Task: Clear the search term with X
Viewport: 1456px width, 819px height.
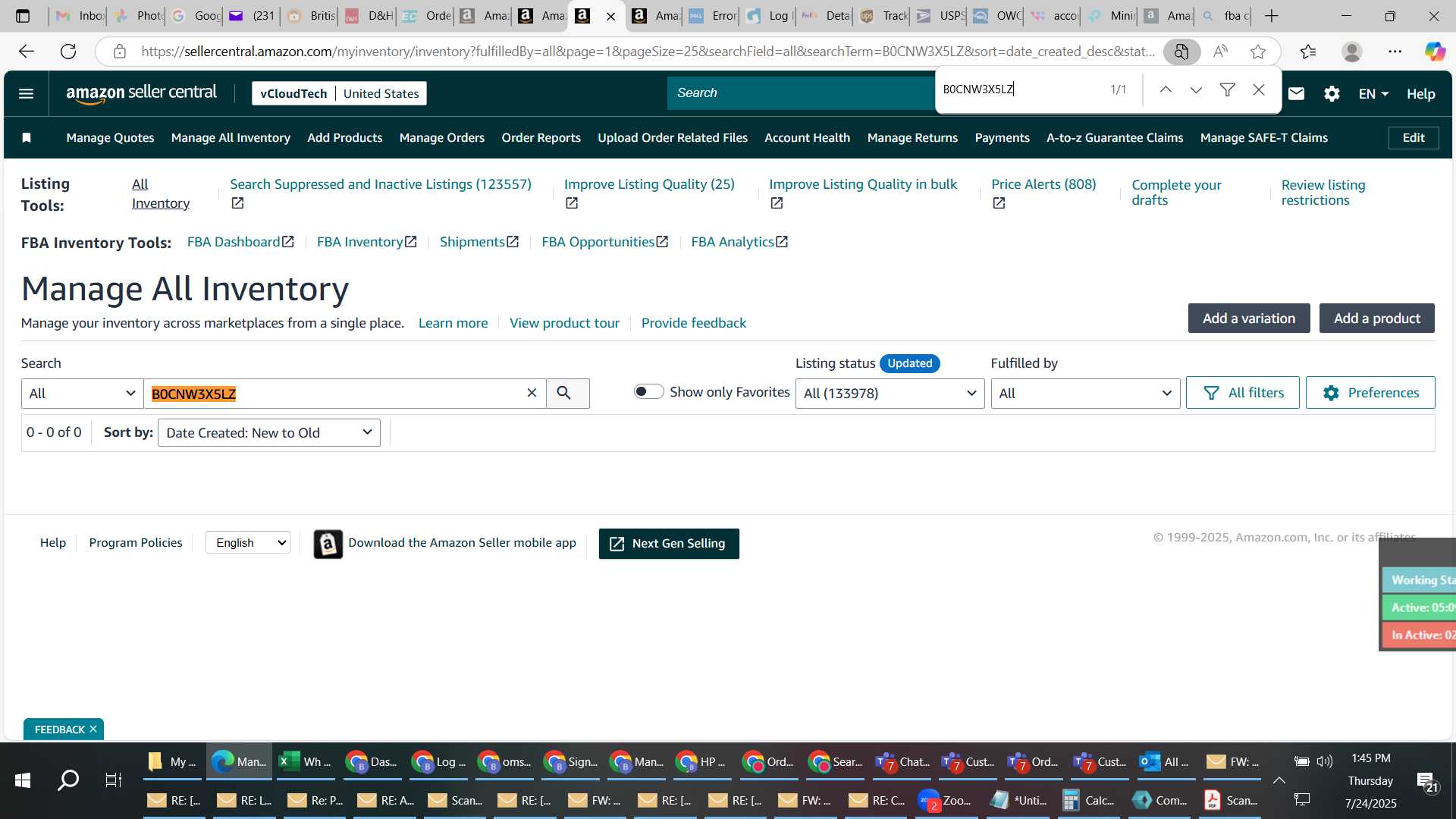Action: click(x=532, y=393)
